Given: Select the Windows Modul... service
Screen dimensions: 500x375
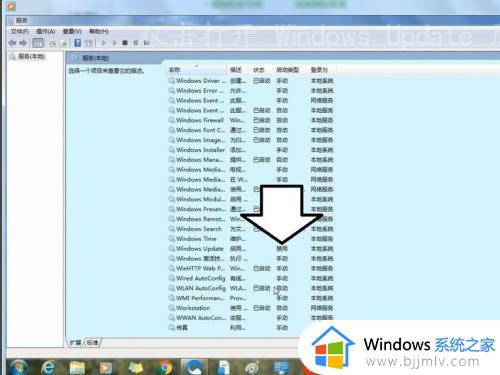Looking at the screenshot, I should [251, 199].
